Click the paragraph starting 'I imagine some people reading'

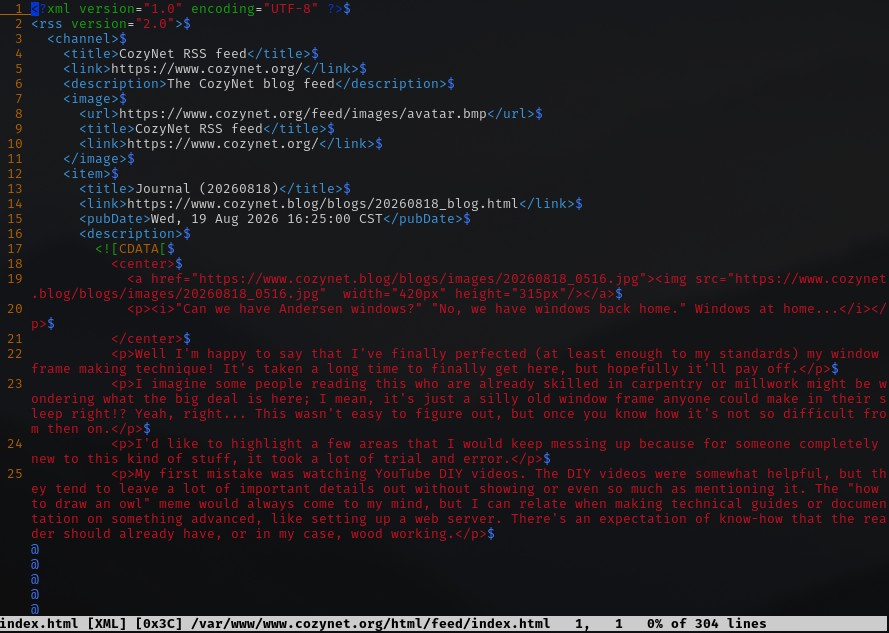459,407
